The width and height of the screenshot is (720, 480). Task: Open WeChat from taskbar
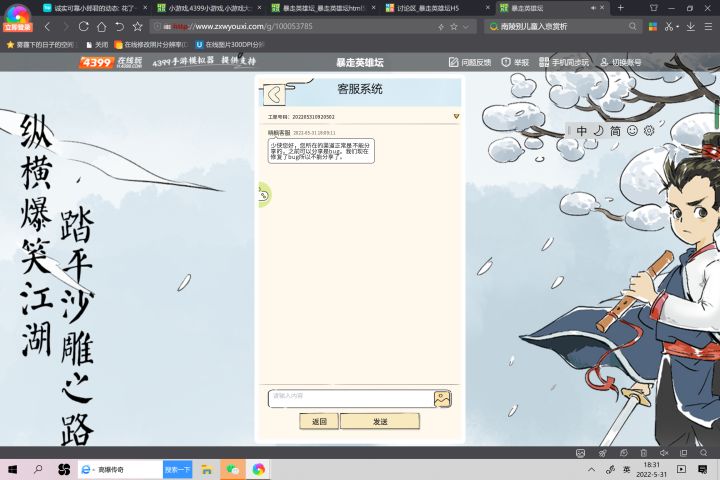click(x=232, y=469)
